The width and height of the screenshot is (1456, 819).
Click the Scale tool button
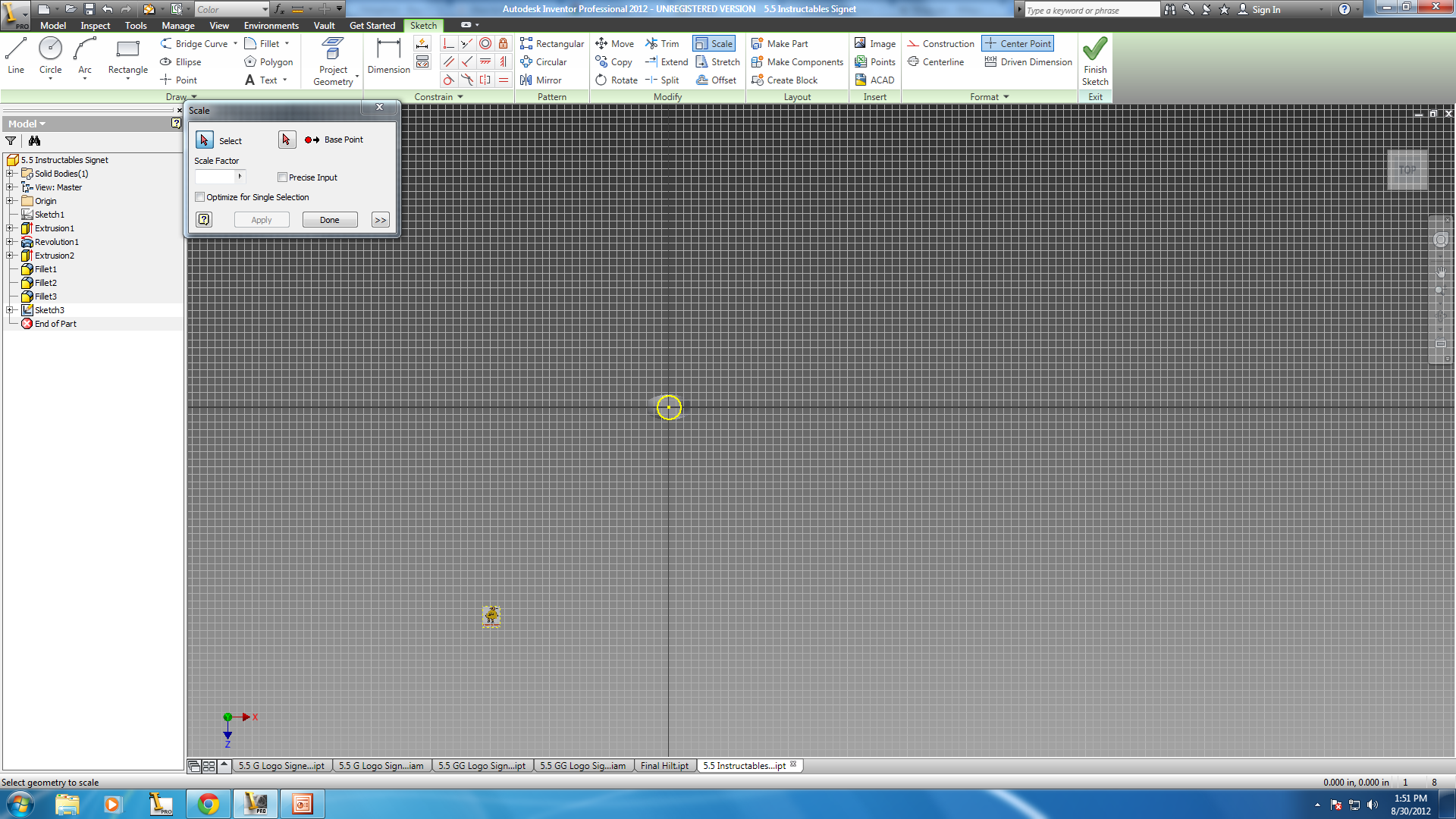[x=714, y=44]
